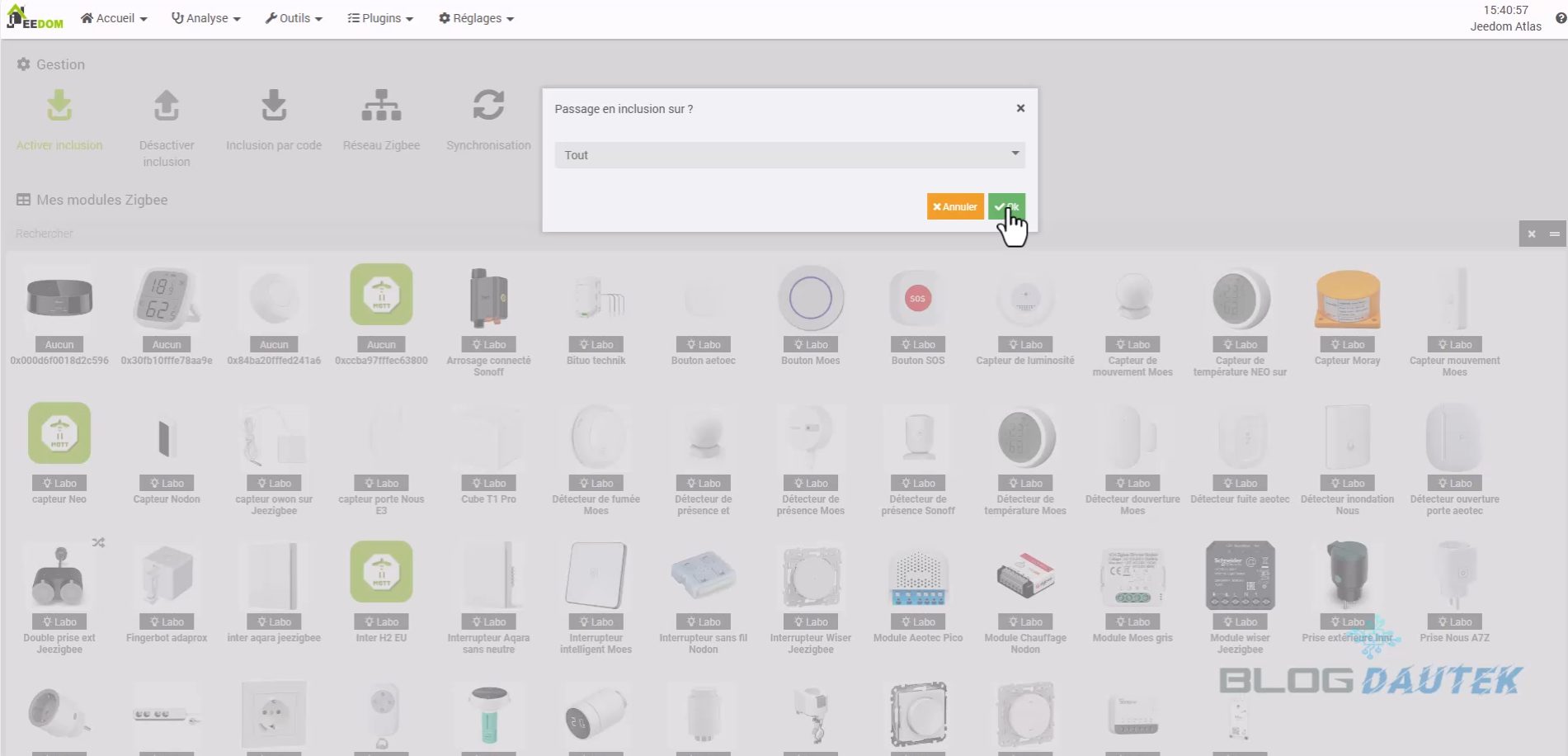This screenshot has height=756, width=1568.
Task: Click the Synchronisation refresh icon
Action: [488, 106]
